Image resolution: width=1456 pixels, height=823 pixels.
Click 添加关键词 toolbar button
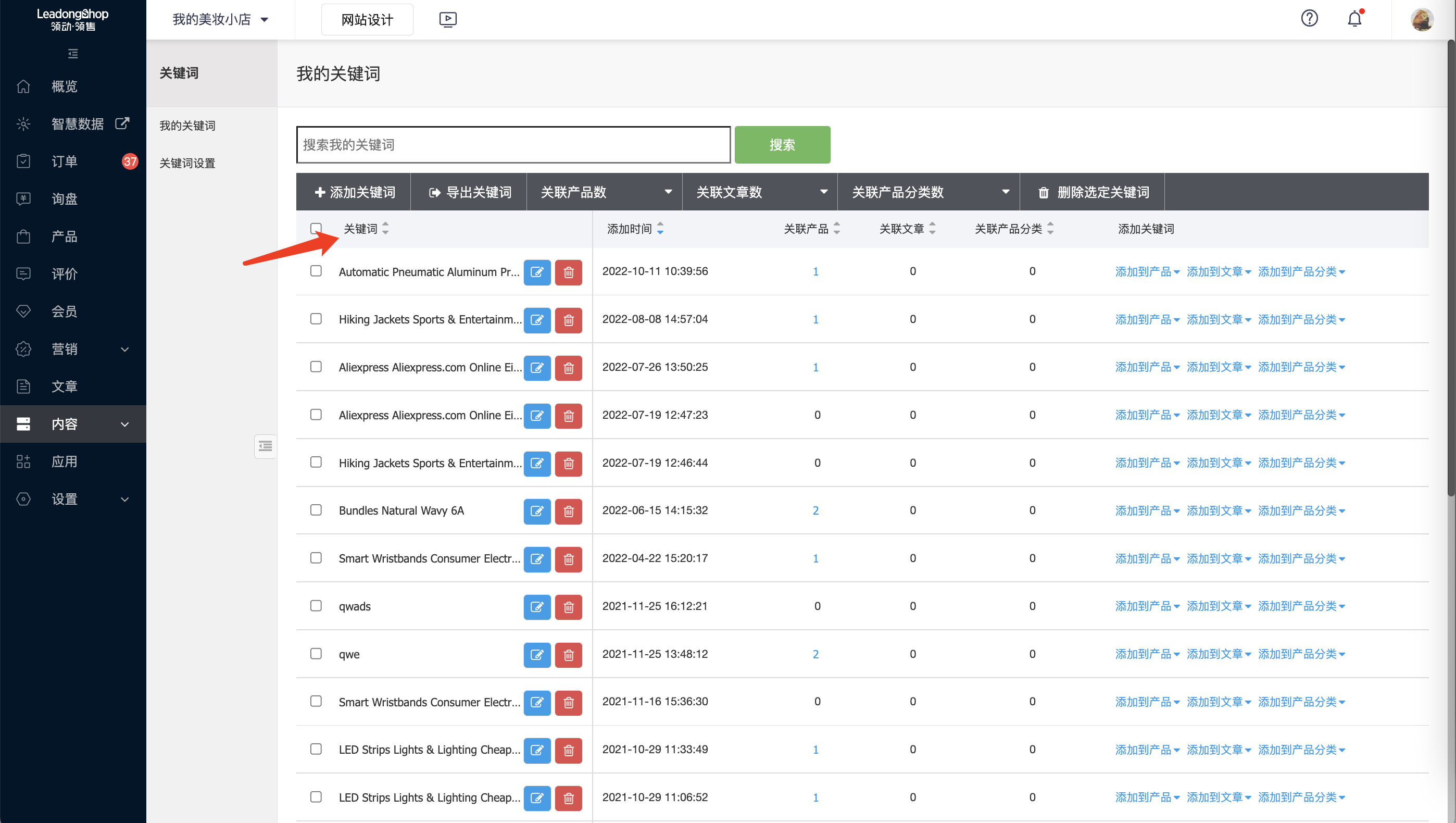[355, 192]
